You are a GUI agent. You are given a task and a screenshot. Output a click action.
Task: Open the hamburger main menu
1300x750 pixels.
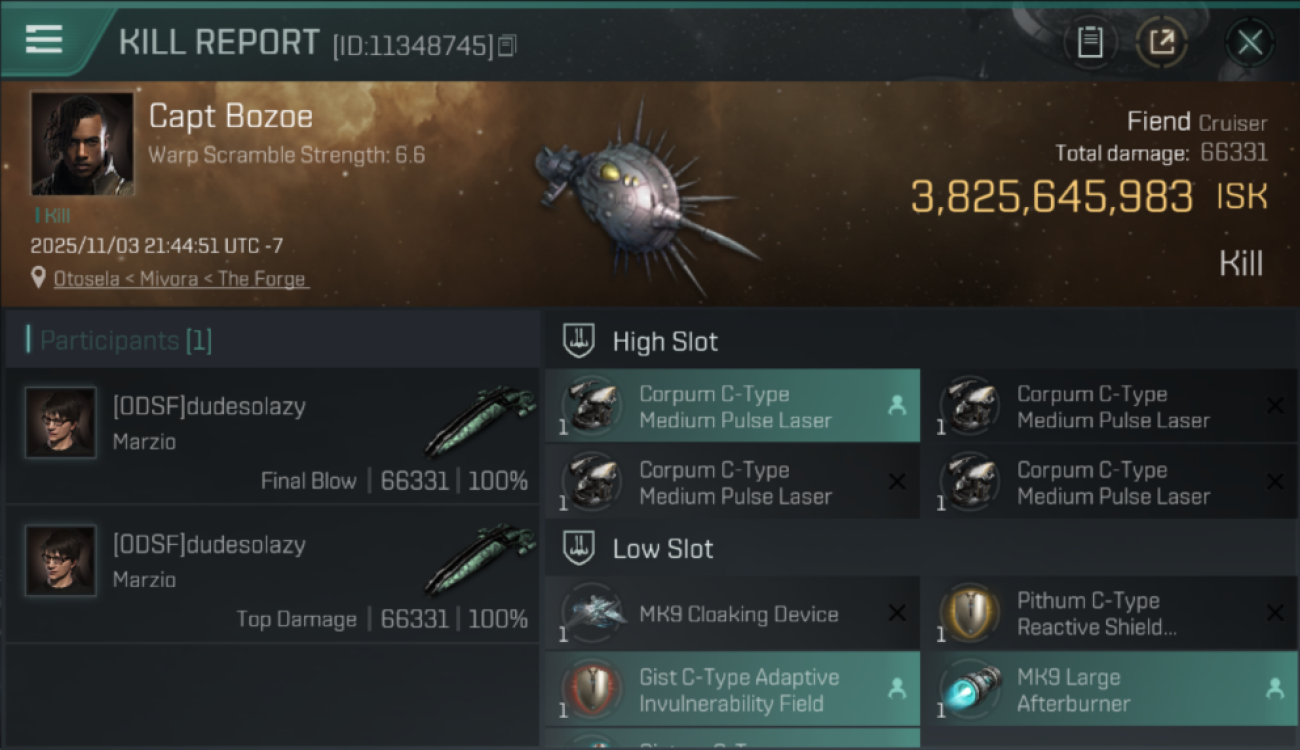tap(44, 40)
